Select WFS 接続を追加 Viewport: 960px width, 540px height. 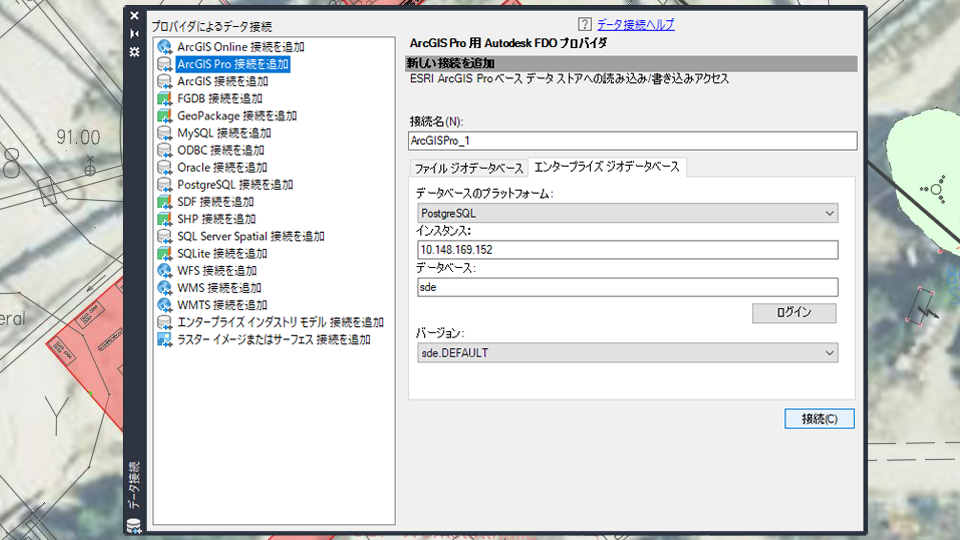click(217, 270)
